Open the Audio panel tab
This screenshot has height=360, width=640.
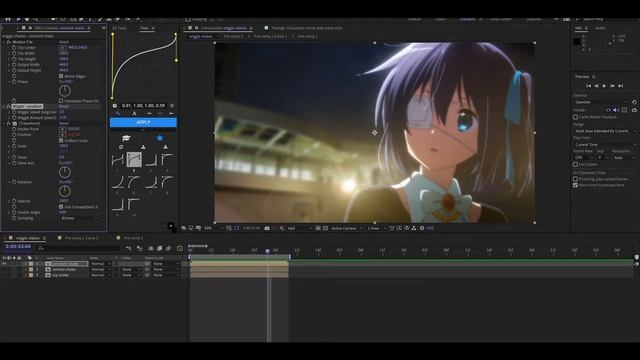(600, 28)
